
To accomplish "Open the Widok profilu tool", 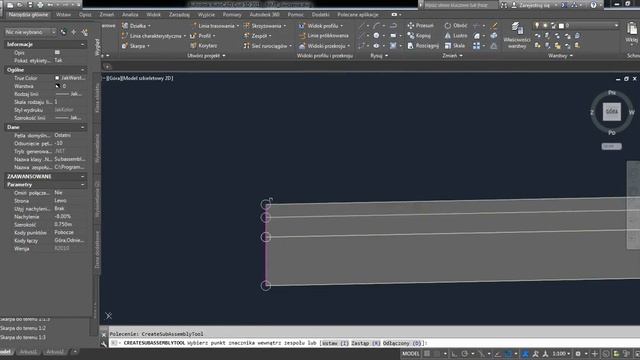I will [x=321, y=26].
